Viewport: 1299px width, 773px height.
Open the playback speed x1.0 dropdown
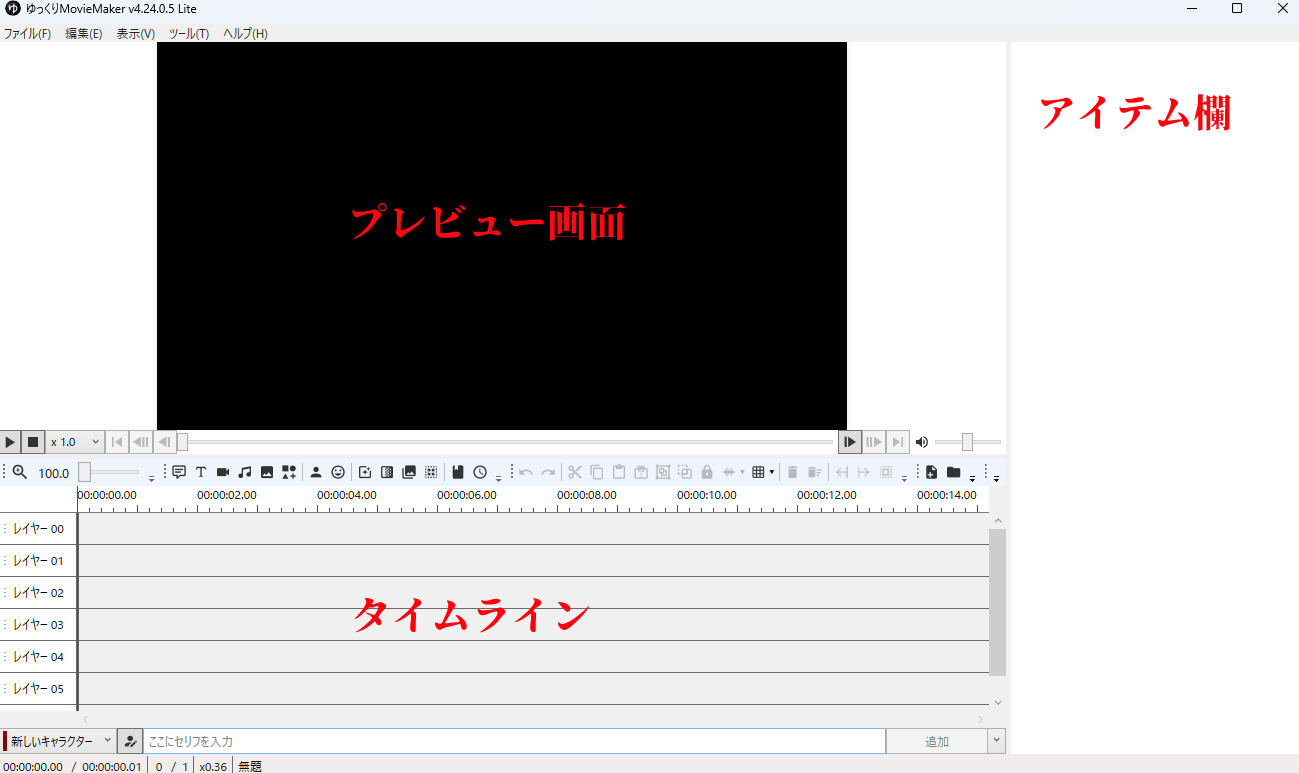pyautogui.click(x=74, y=441)
